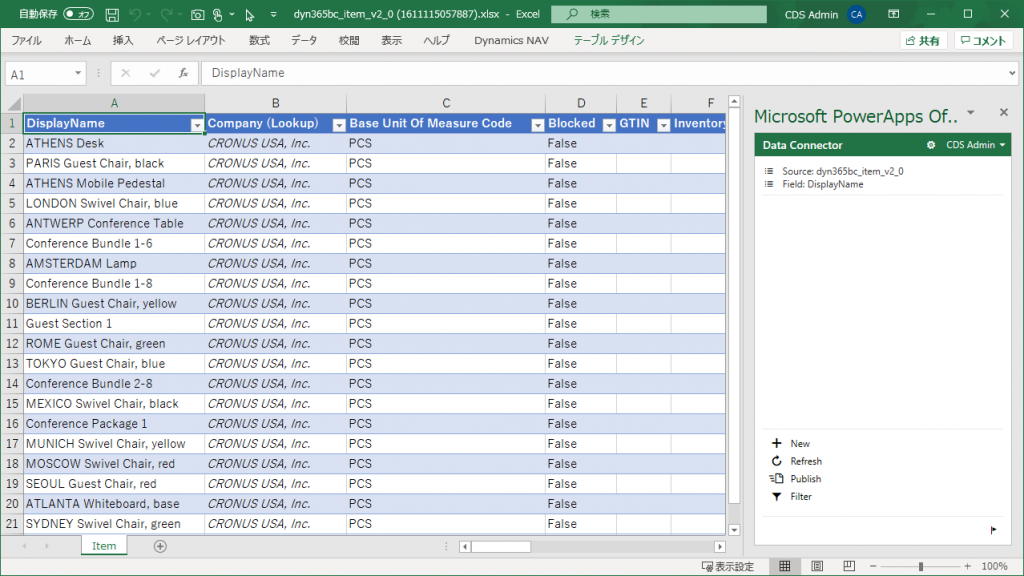
Task: Select column C header
Action: [x=446, y=103]
